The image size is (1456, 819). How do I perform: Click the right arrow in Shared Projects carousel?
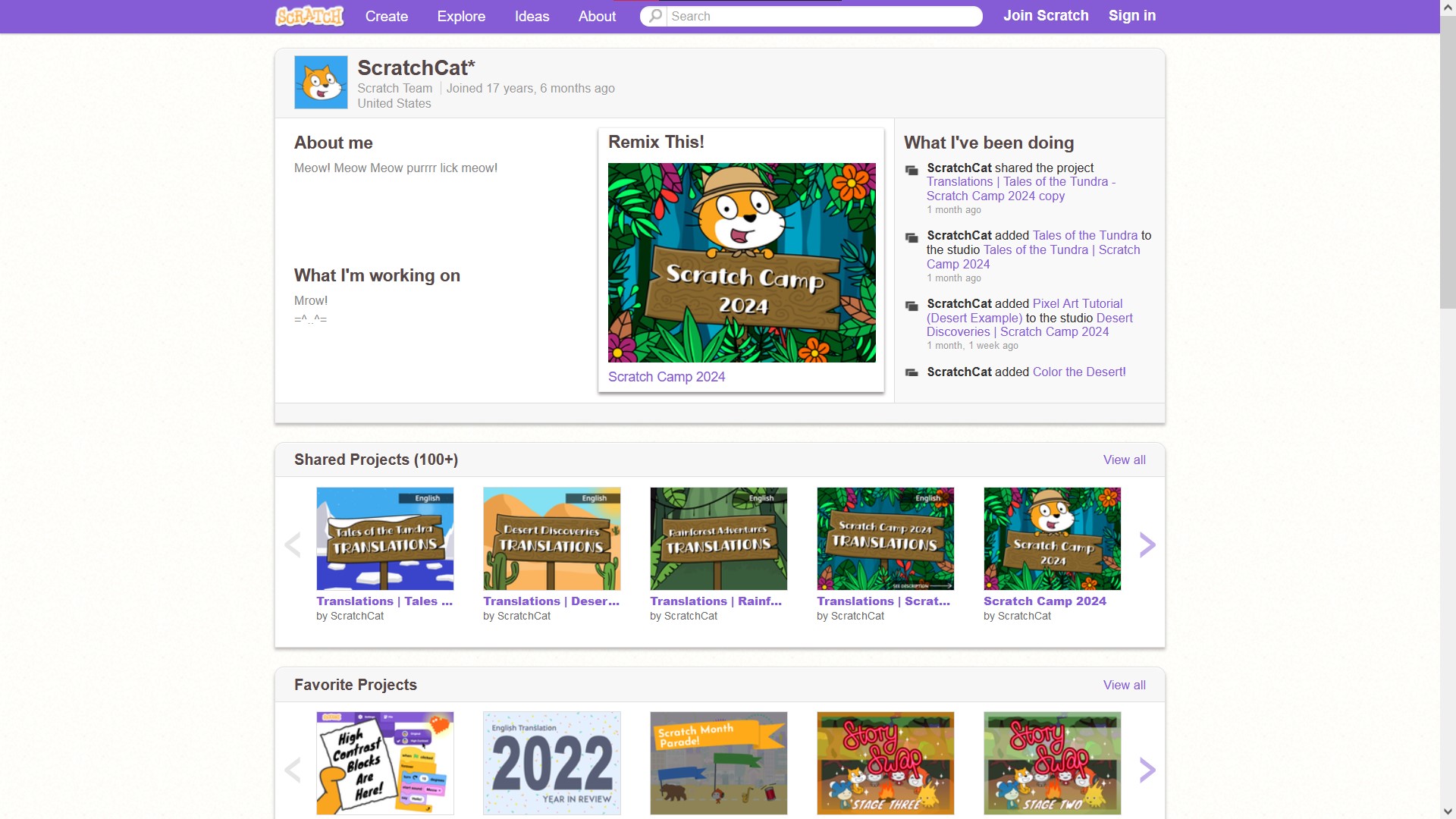pyautogui.click(x=1147, y=544)
